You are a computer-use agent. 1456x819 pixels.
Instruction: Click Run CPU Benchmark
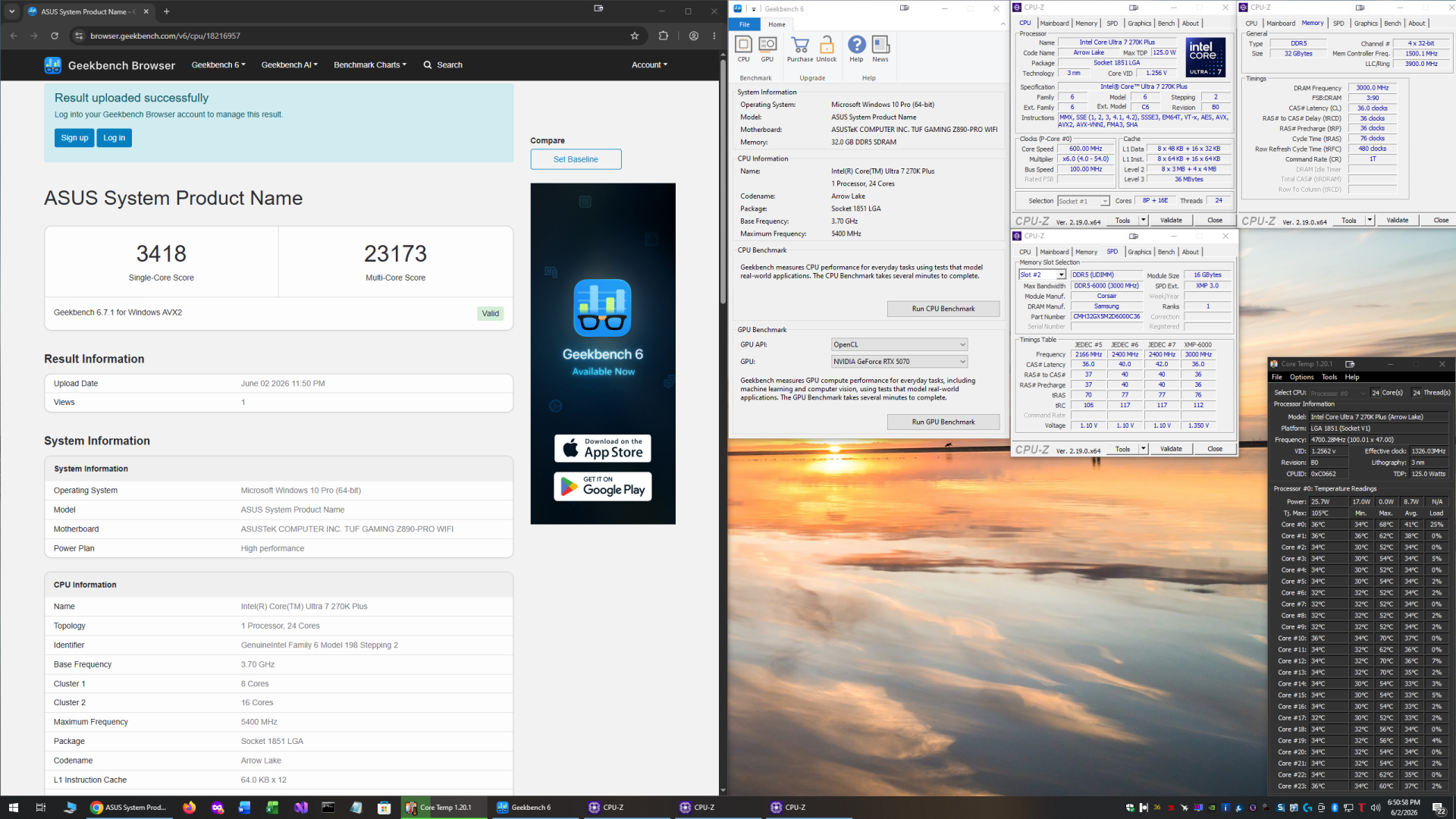click(x=943, y=309)
